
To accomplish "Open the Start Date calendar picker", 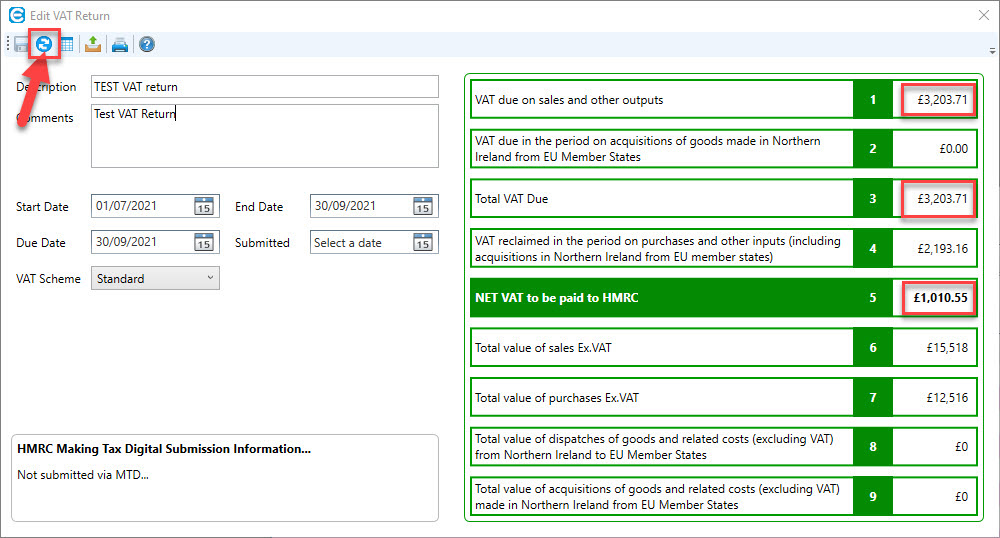I will click(203, 206).
